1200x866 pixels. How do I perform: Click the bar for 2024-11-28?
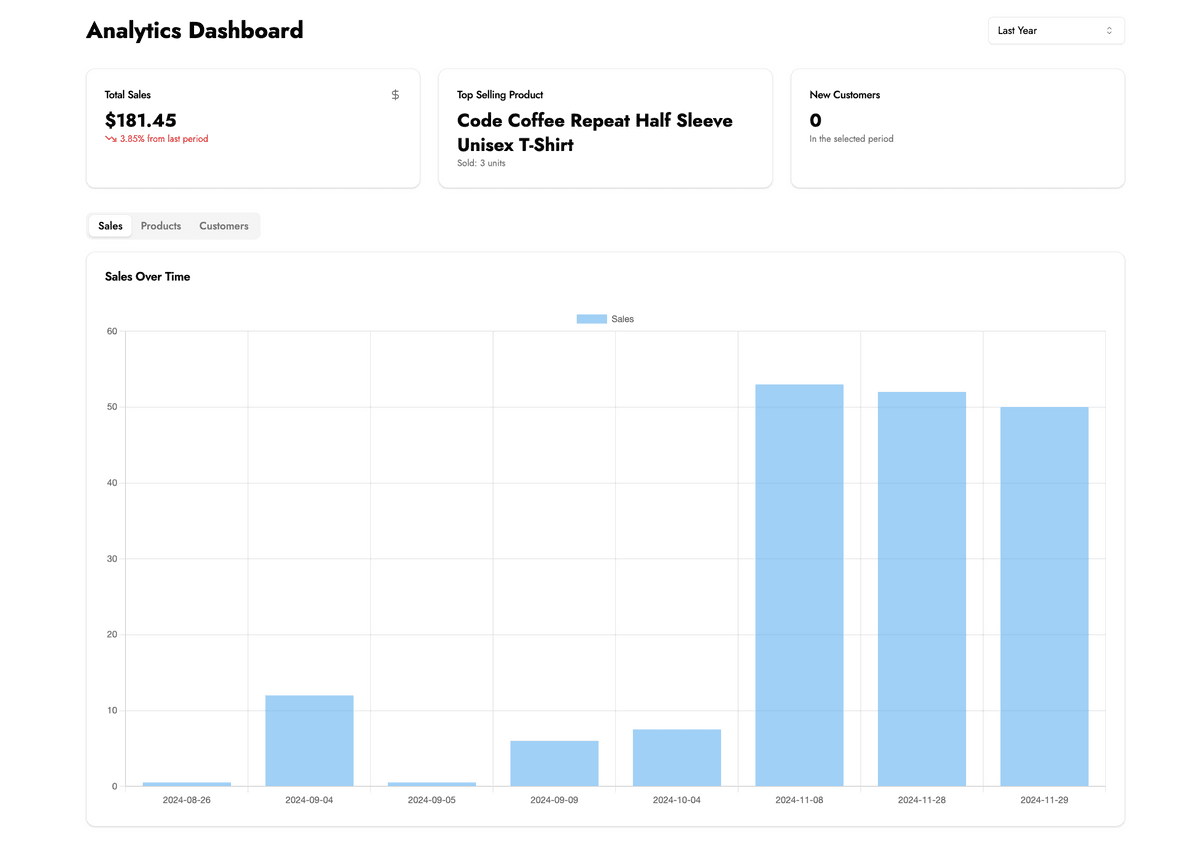click(x=922, y=589)
